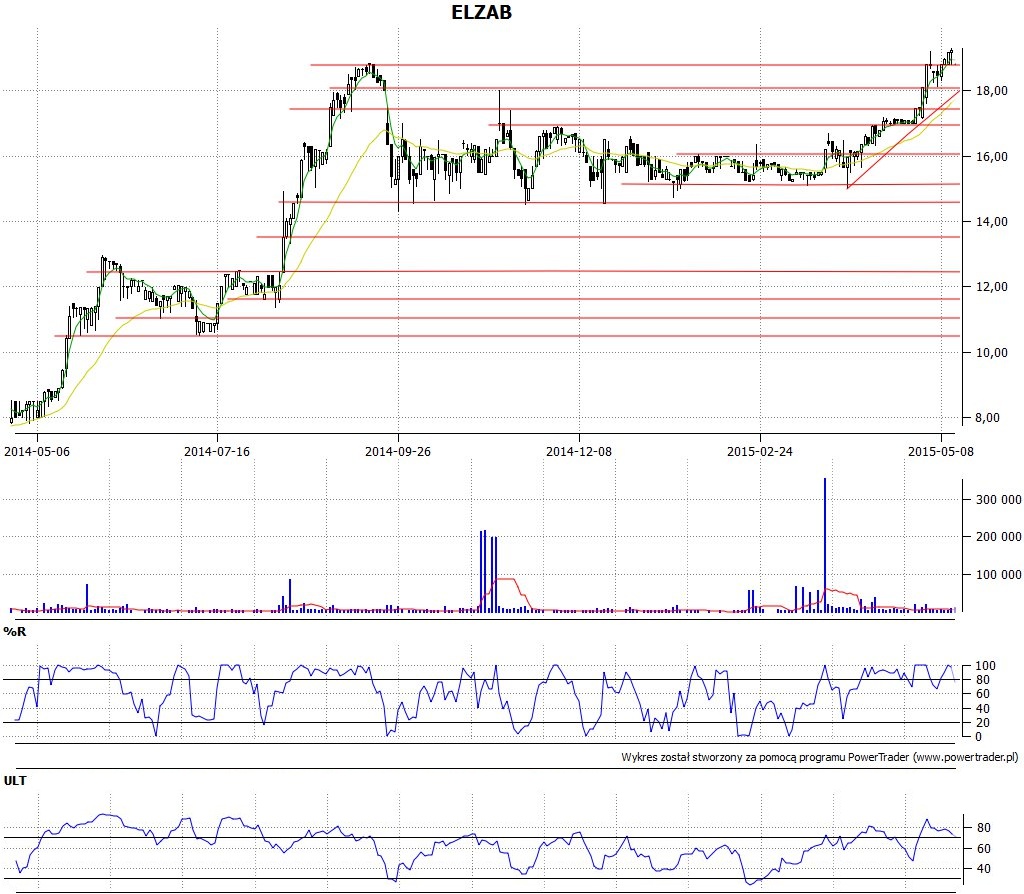The width and height of the screenshot is (1024, 894).
Task: Click the ULT indicator label
Action: 15,780
